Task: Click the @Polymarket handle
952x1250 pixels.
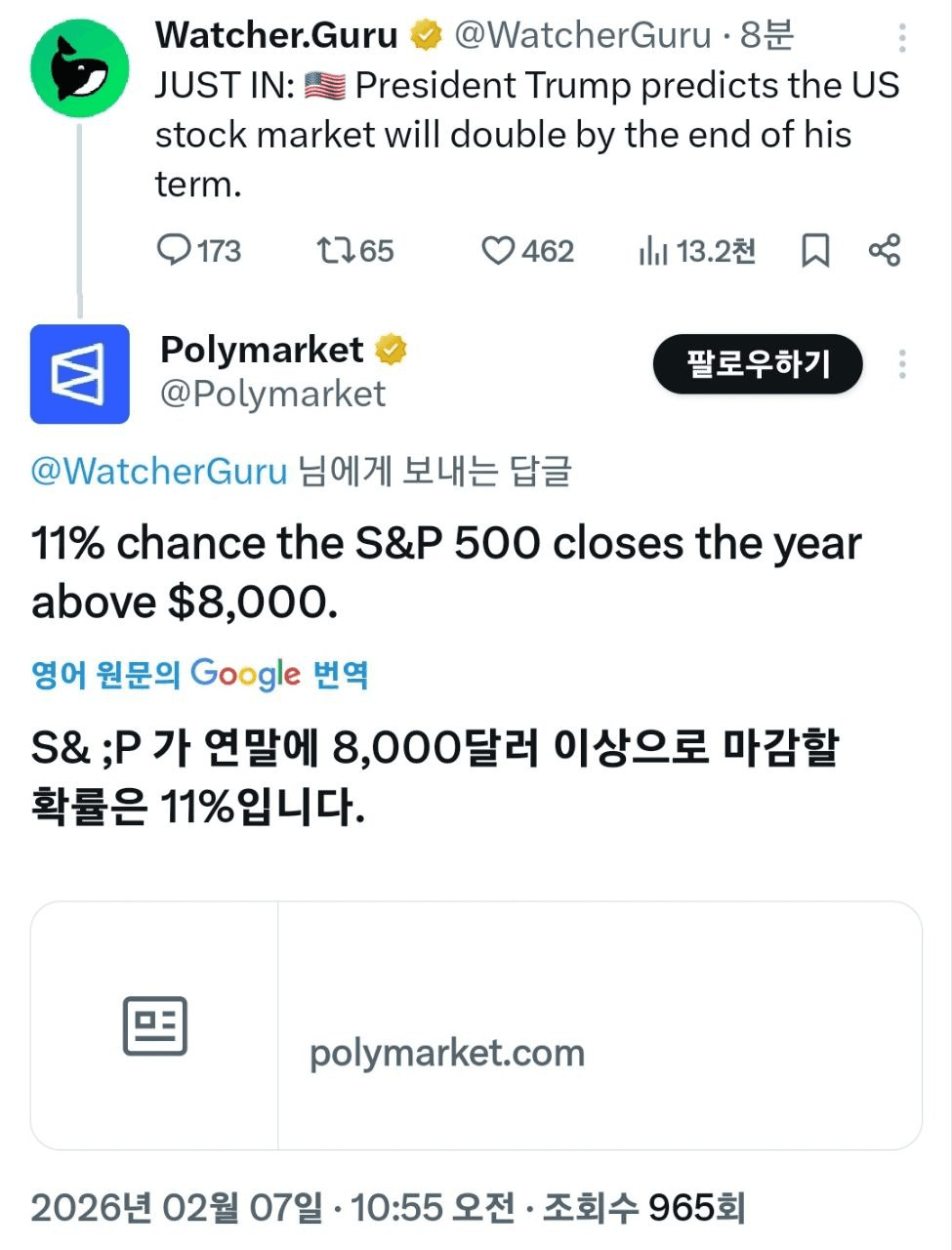Action: coord(272,394)
